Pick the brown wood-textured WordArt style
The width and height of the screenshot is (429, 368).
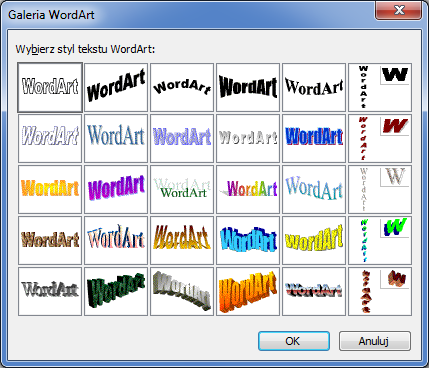click(50, 240)
